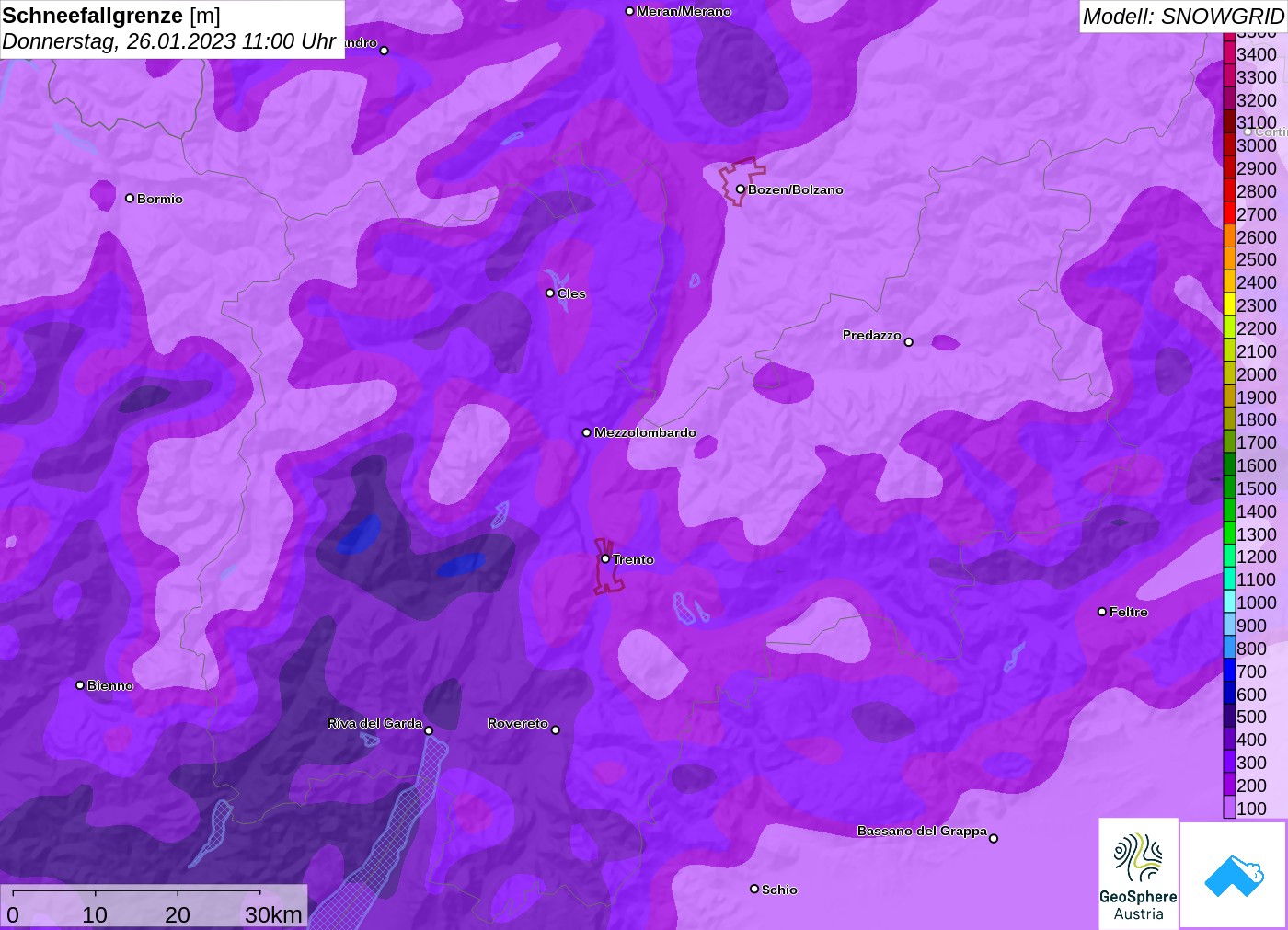The image size is (1288, 930).
Task: Click the legend swatch beside 500
Action: 1229,716
